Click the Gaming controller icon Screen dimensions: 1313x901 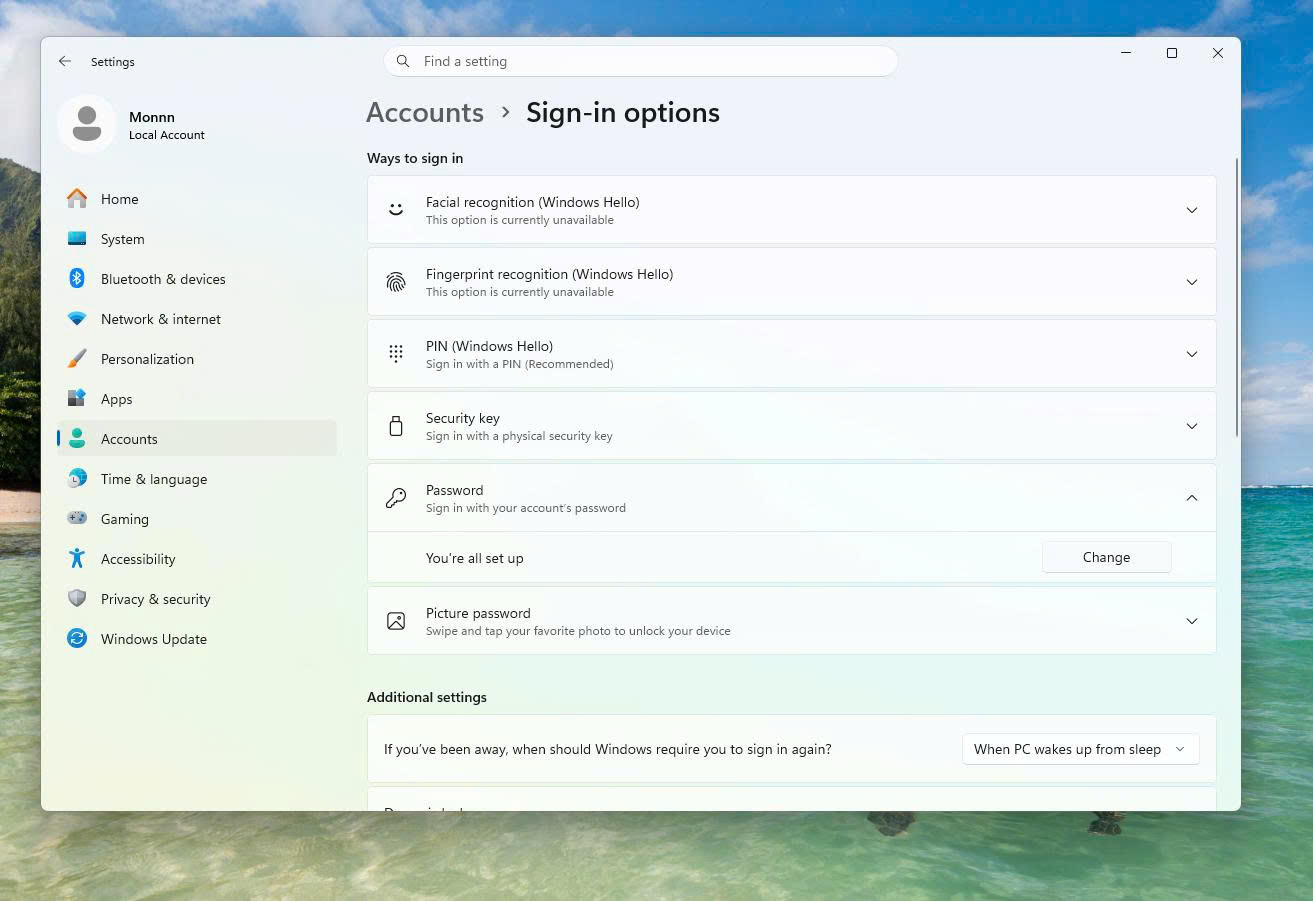point(77,519)
